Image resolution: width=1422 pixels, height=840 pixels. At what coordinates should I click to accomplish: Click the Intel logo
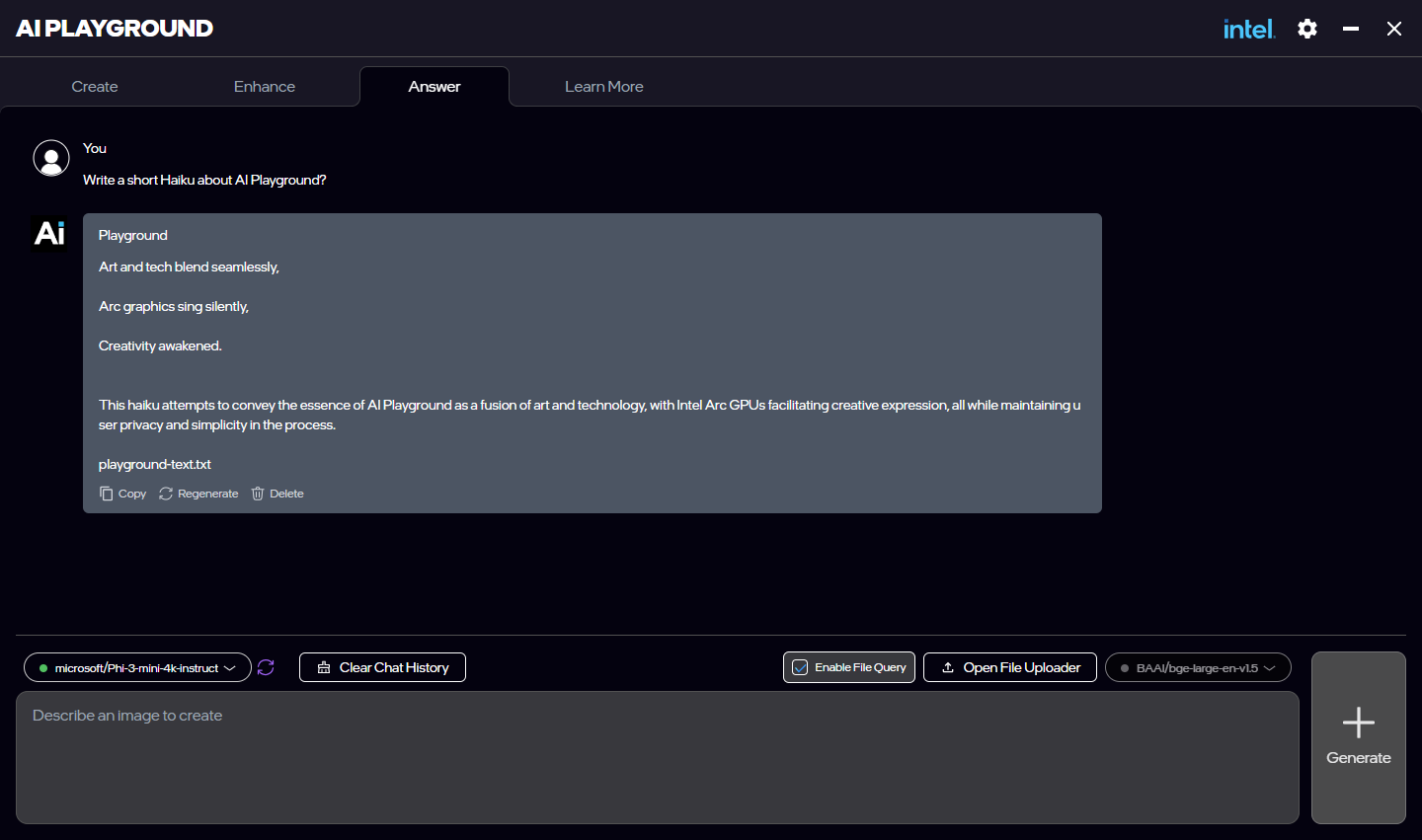(1248, 29)
